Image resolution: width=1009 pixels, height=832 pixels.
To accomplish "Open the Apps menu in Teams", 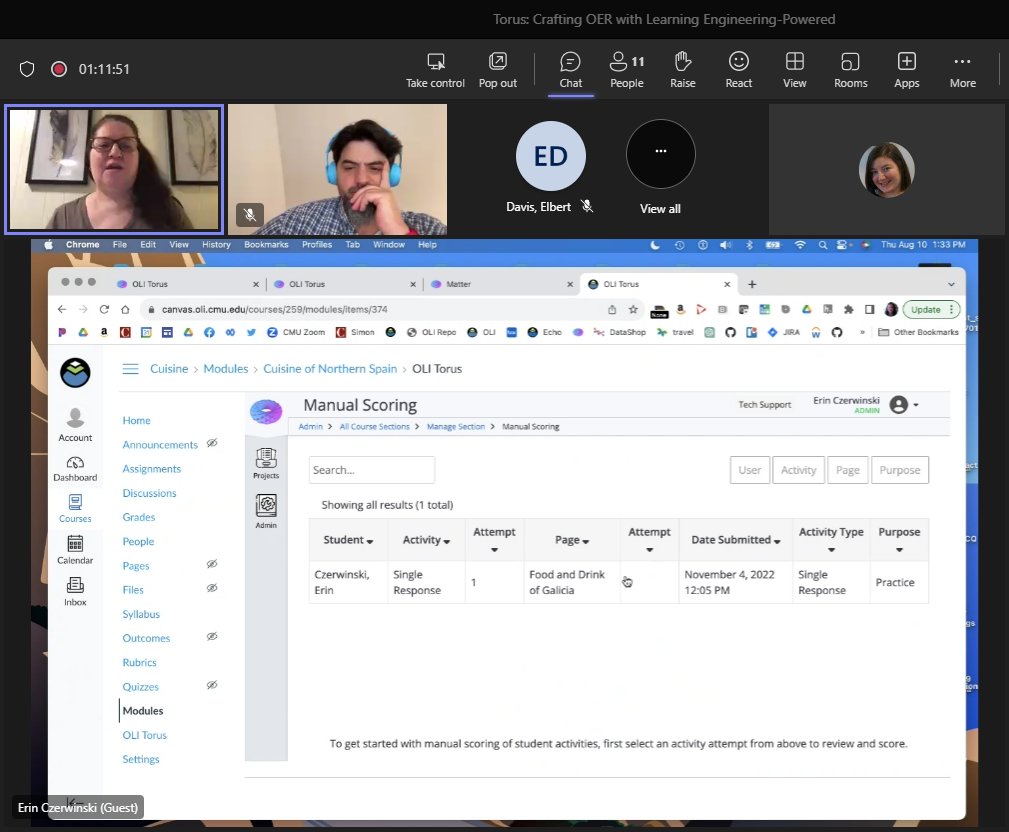I will [x=907, y=69].
